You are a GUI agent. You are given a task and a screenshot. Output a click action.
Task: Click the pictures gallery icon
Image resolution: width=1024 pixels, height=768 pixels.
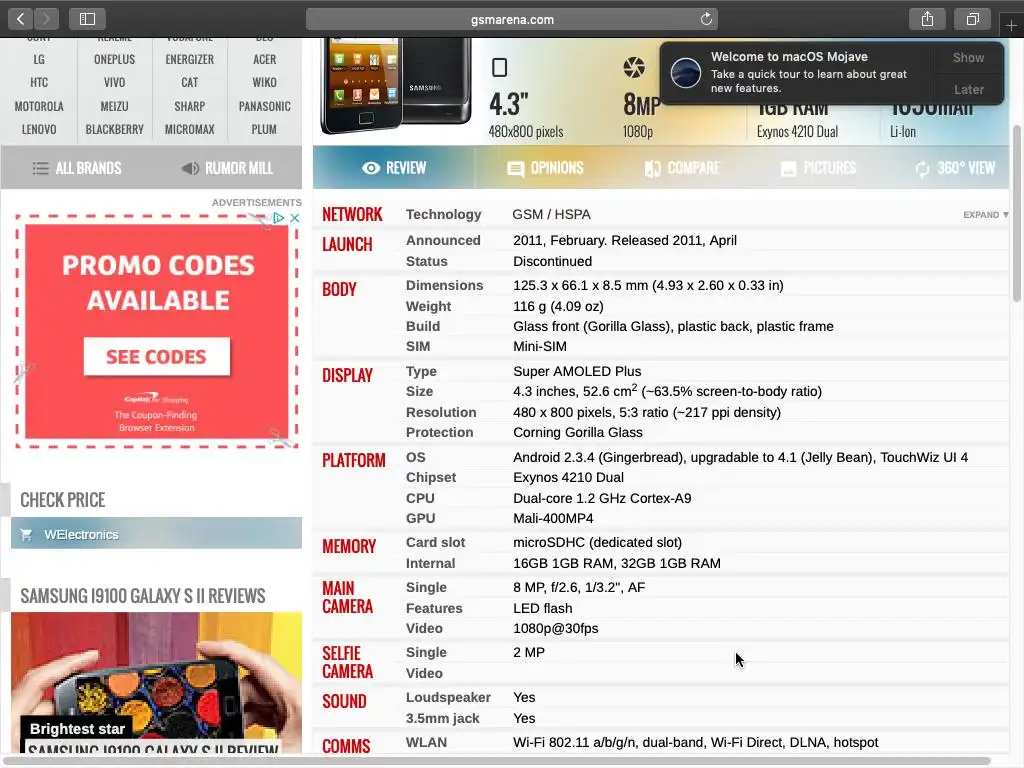(x=788, y=169)
